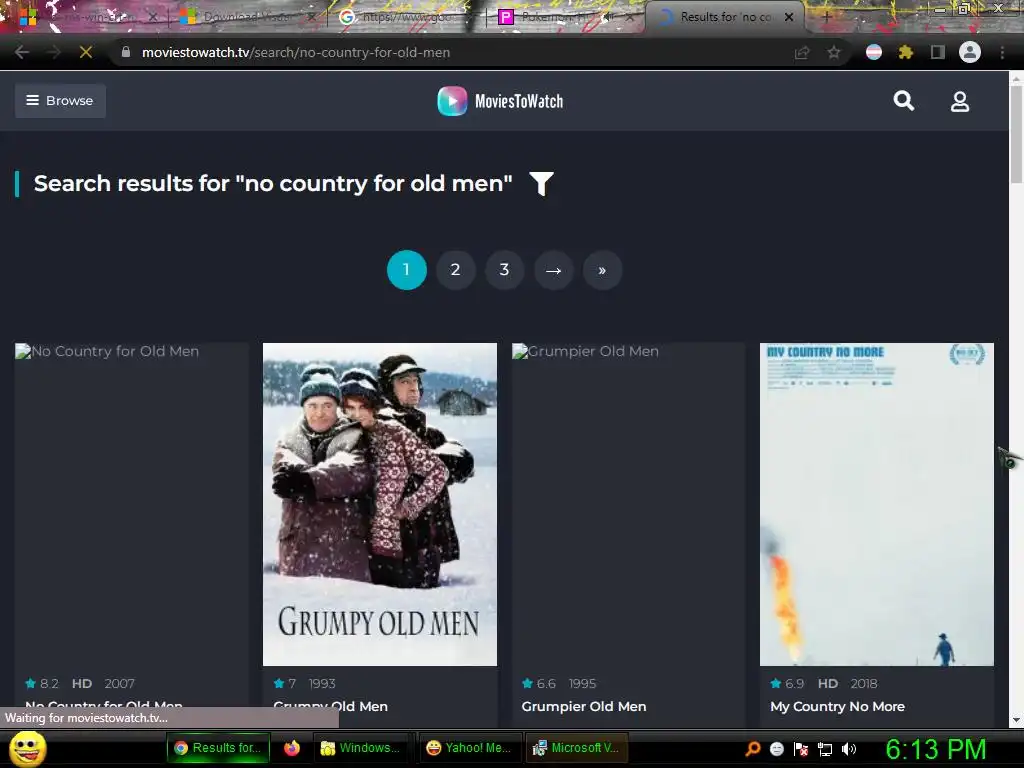This screenshot has width=1024, height=768.
Task: Select current results page 1
Action: pos(406,270)
